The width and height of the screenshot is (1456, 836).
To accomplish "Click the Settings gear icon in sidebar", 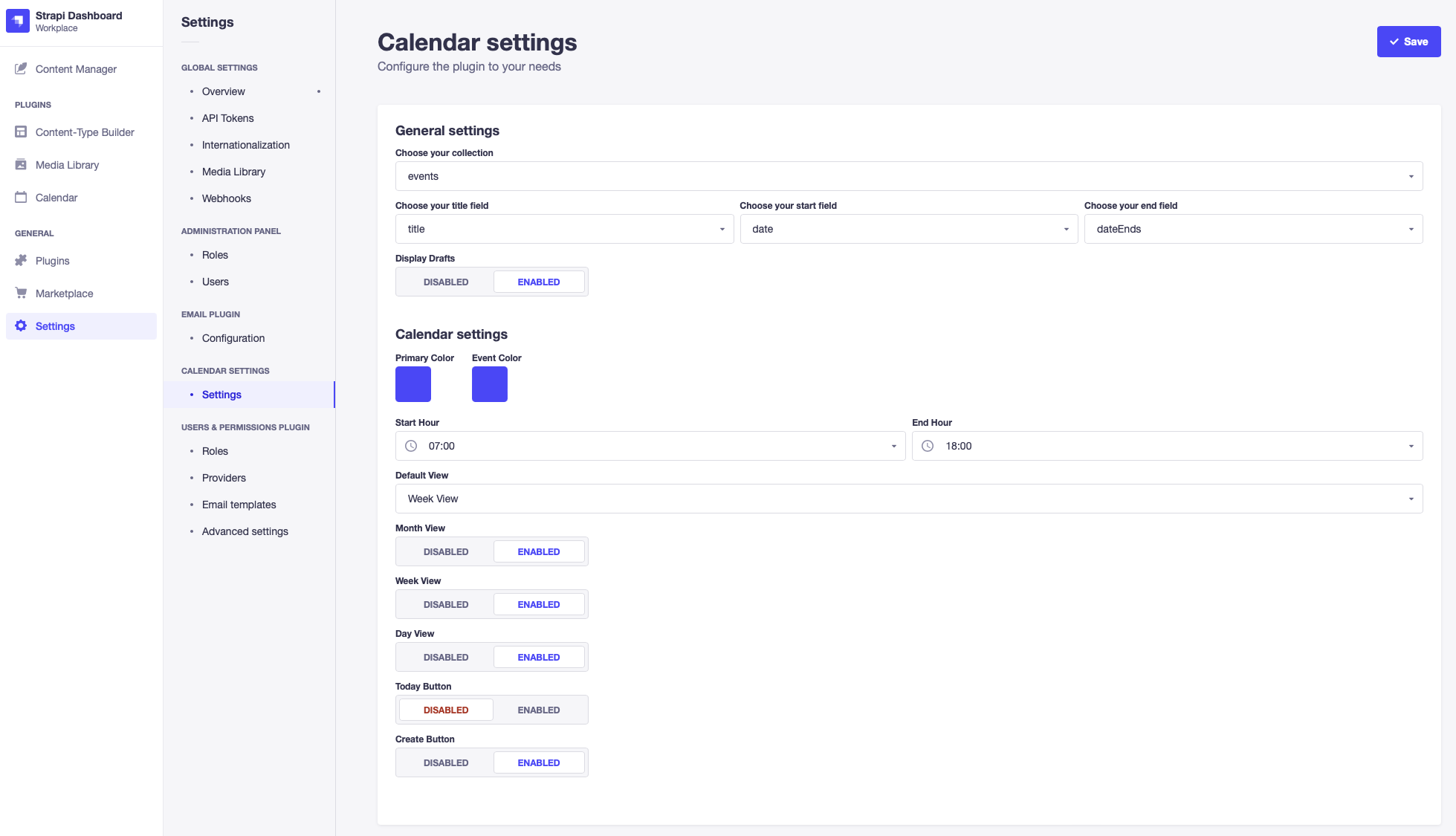I will tap(21, 326).
